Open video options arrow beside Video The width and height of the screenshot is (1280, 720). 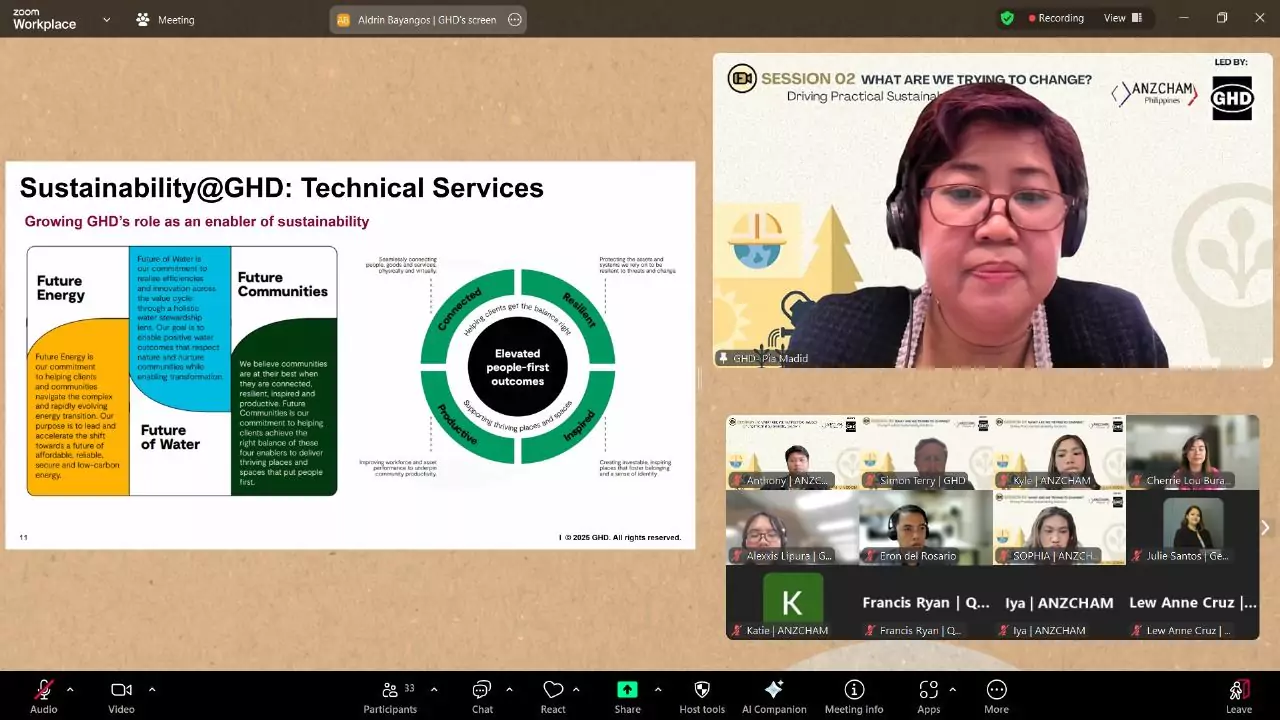click(x=152, y=690)
